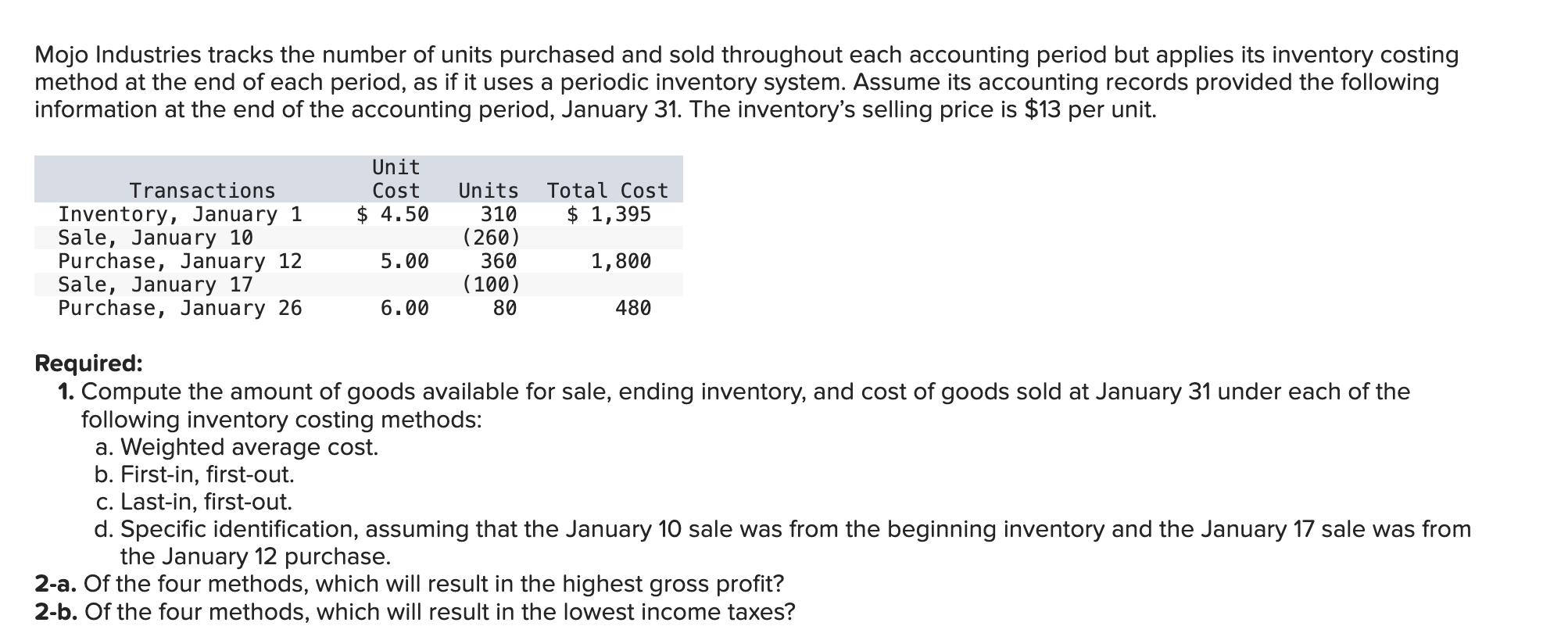Screen dimensions: 1568x644
Task: Click the Purchase, January 26 row label
Action: (x=181, y=308)
